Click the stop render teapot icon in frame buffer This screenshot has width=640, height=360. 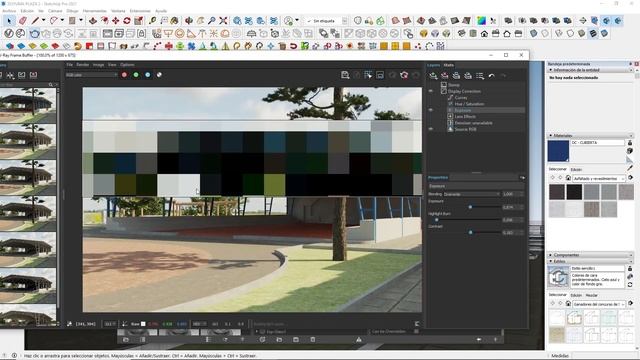(404, 75)
